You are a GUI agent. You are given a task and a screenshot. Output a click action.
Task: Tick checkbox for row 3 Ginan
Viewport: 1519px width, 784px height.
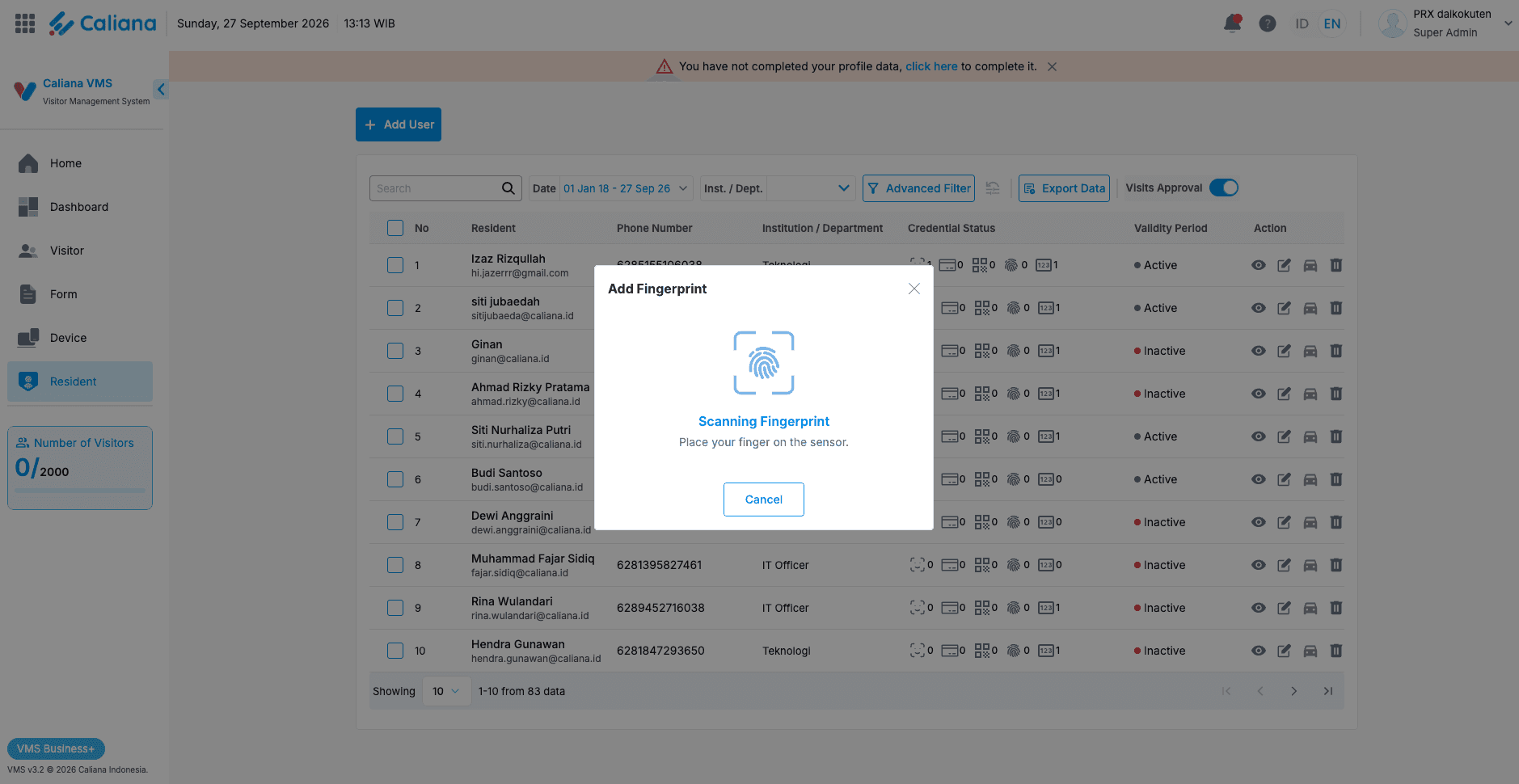tap(395, 351)
